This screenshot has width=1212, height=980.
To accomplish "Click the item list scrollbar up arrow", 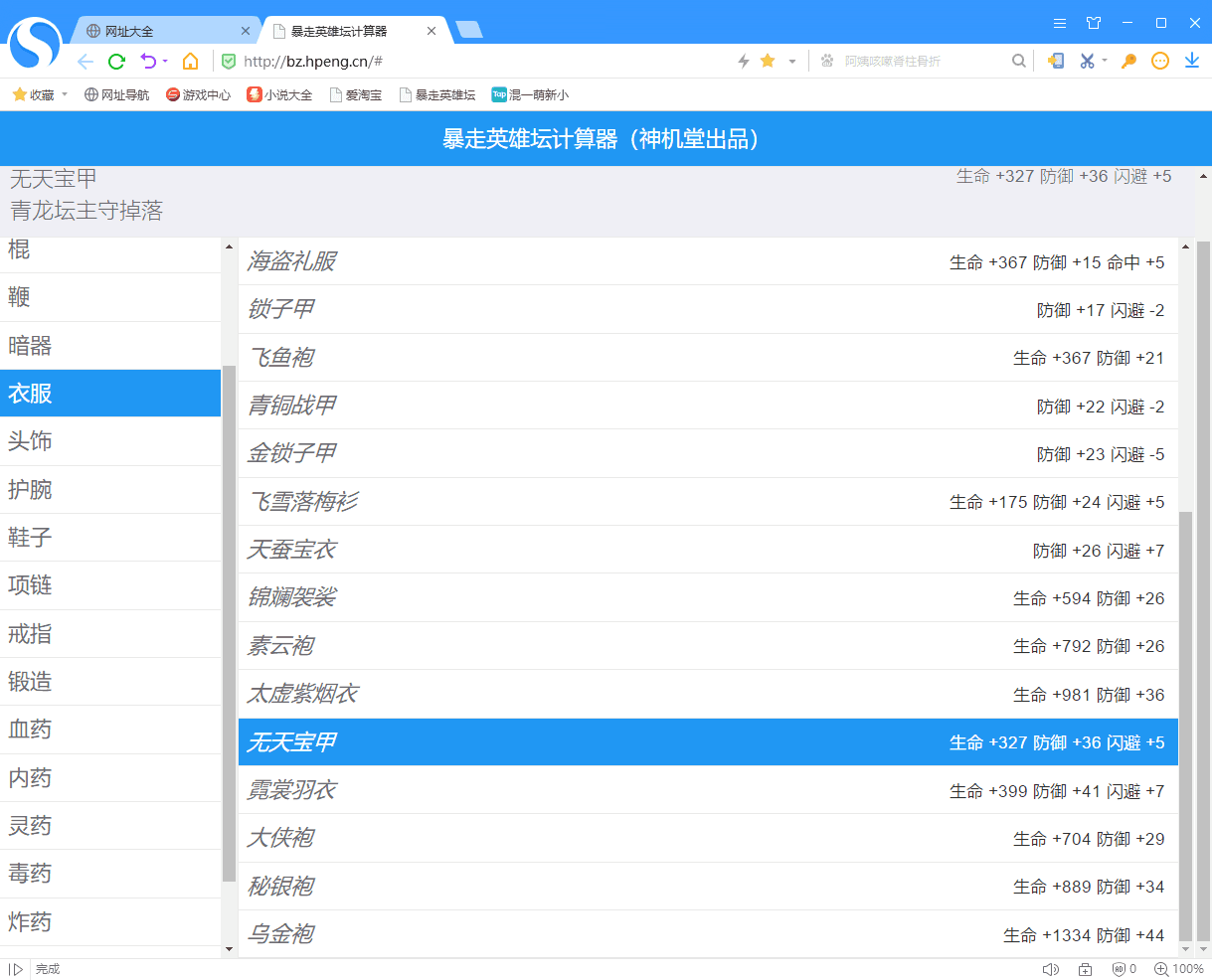I will pyautogui.click(x=1185, y=246).
